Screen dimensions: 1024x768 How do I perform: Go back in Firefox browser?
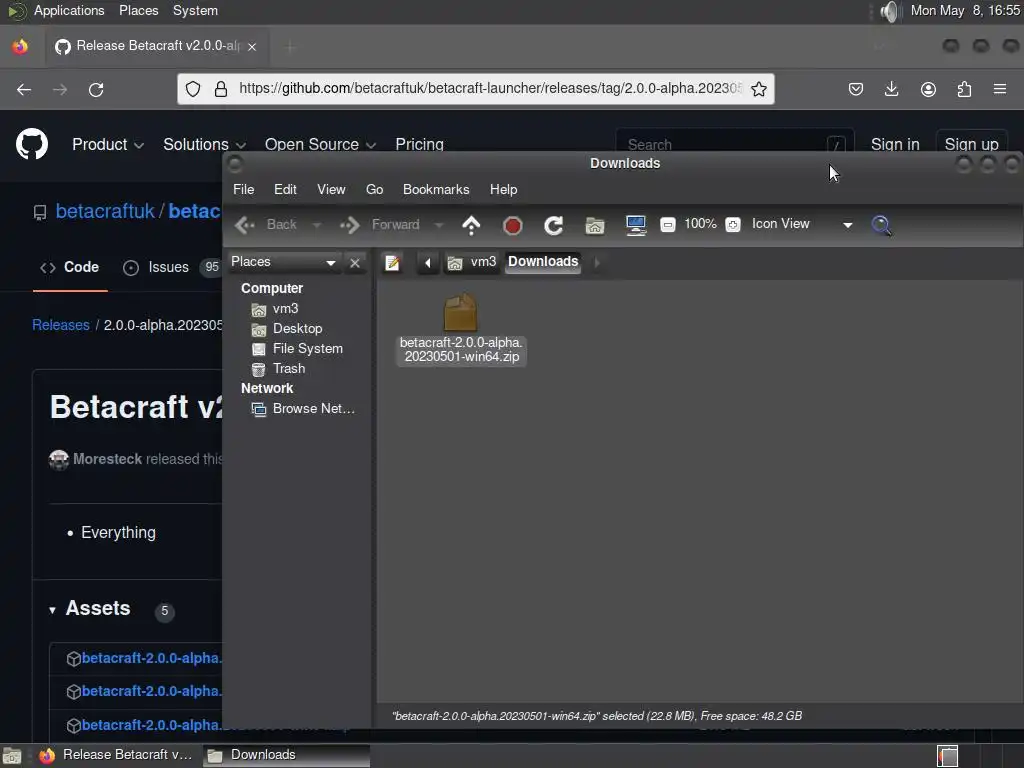[x=24, y=89]
